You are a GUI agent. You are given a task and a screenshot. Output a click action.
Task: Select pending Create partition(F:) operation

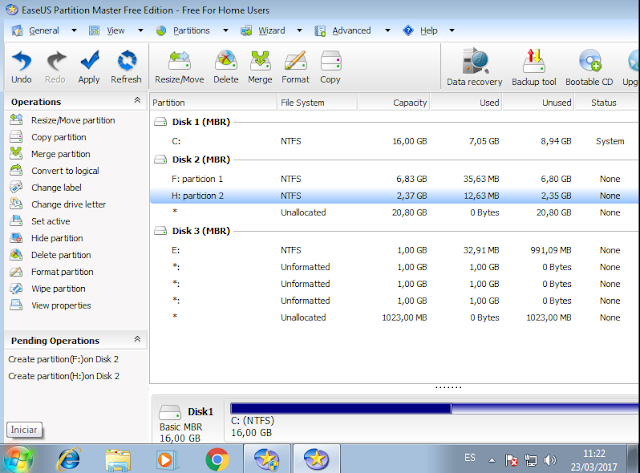tap(63, 359)
